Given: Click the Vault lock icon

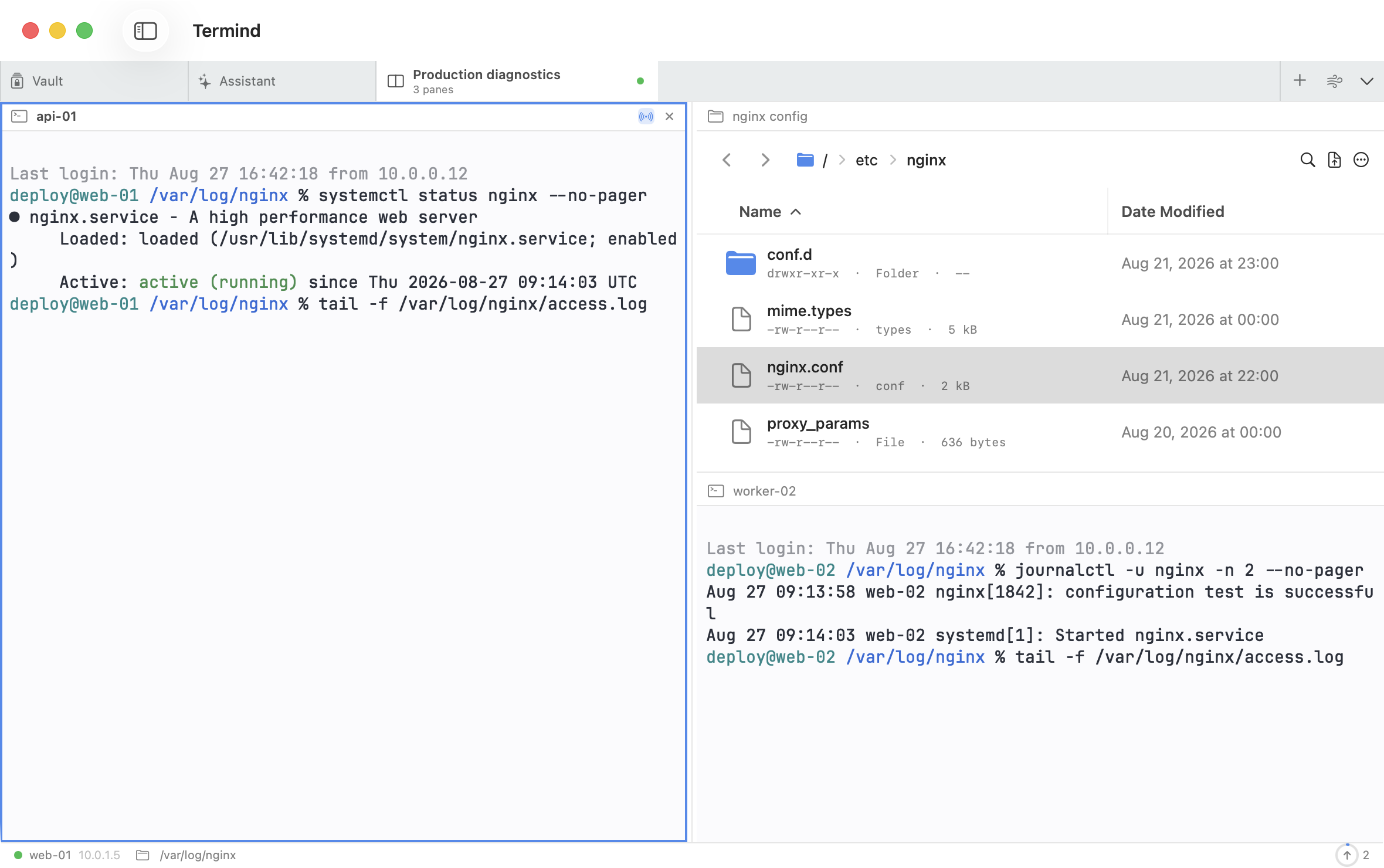Looking at the screenshot, I should 18,81.
